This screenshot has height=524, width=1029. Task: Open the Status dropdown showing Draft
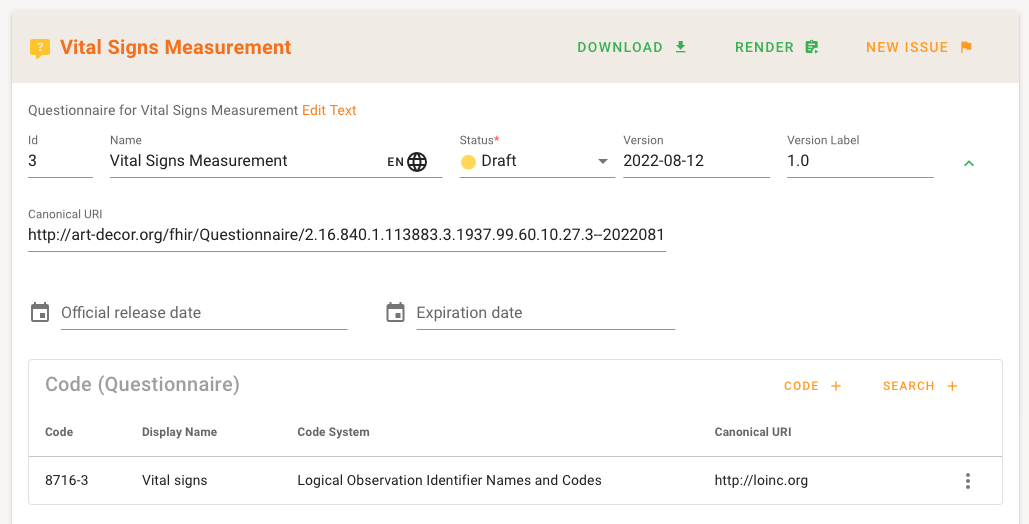point(536,161)
